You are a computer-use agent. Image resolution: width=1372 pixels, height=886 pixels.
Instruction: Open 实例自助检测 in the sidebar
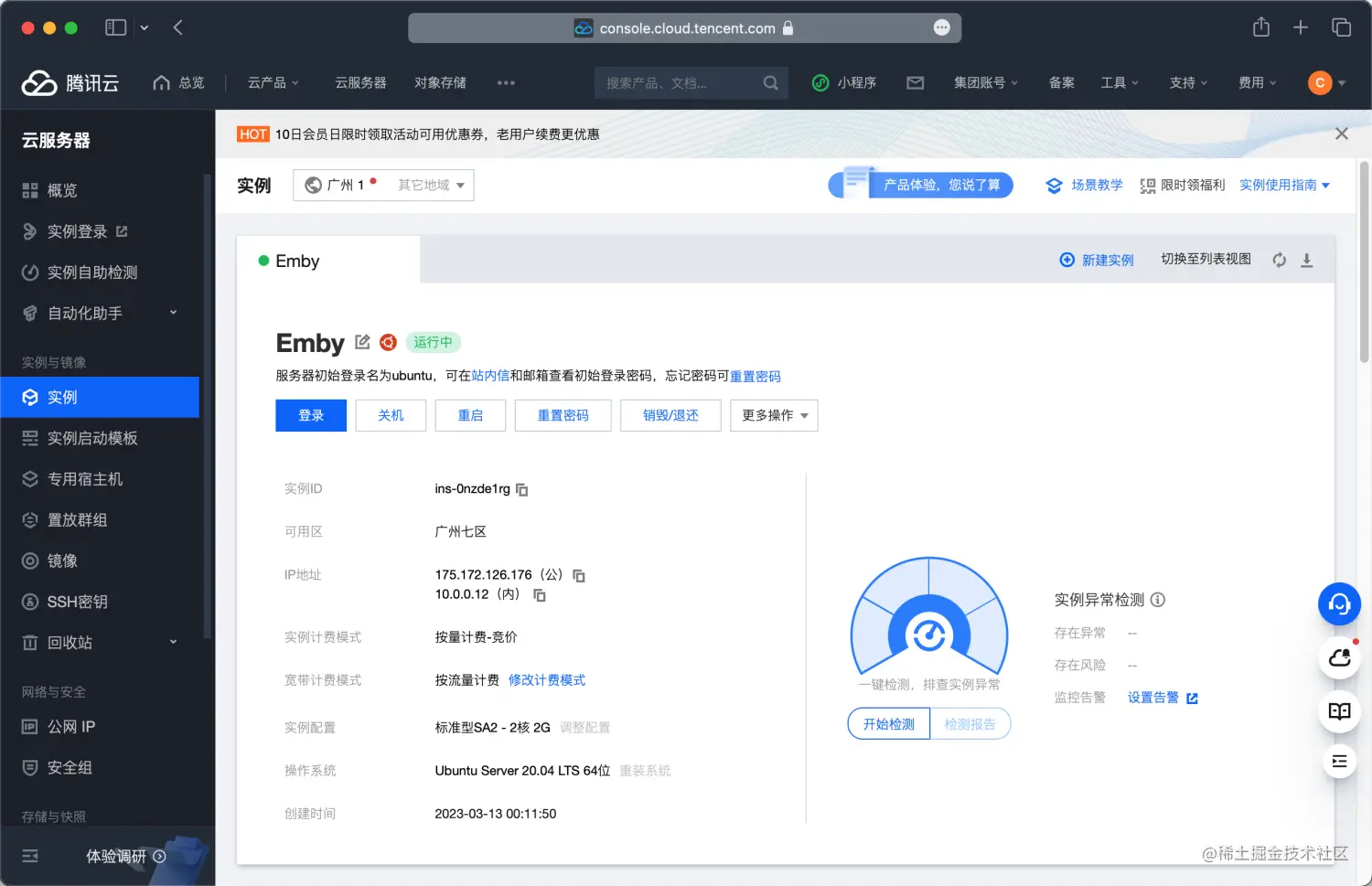(x=100, y=272)
